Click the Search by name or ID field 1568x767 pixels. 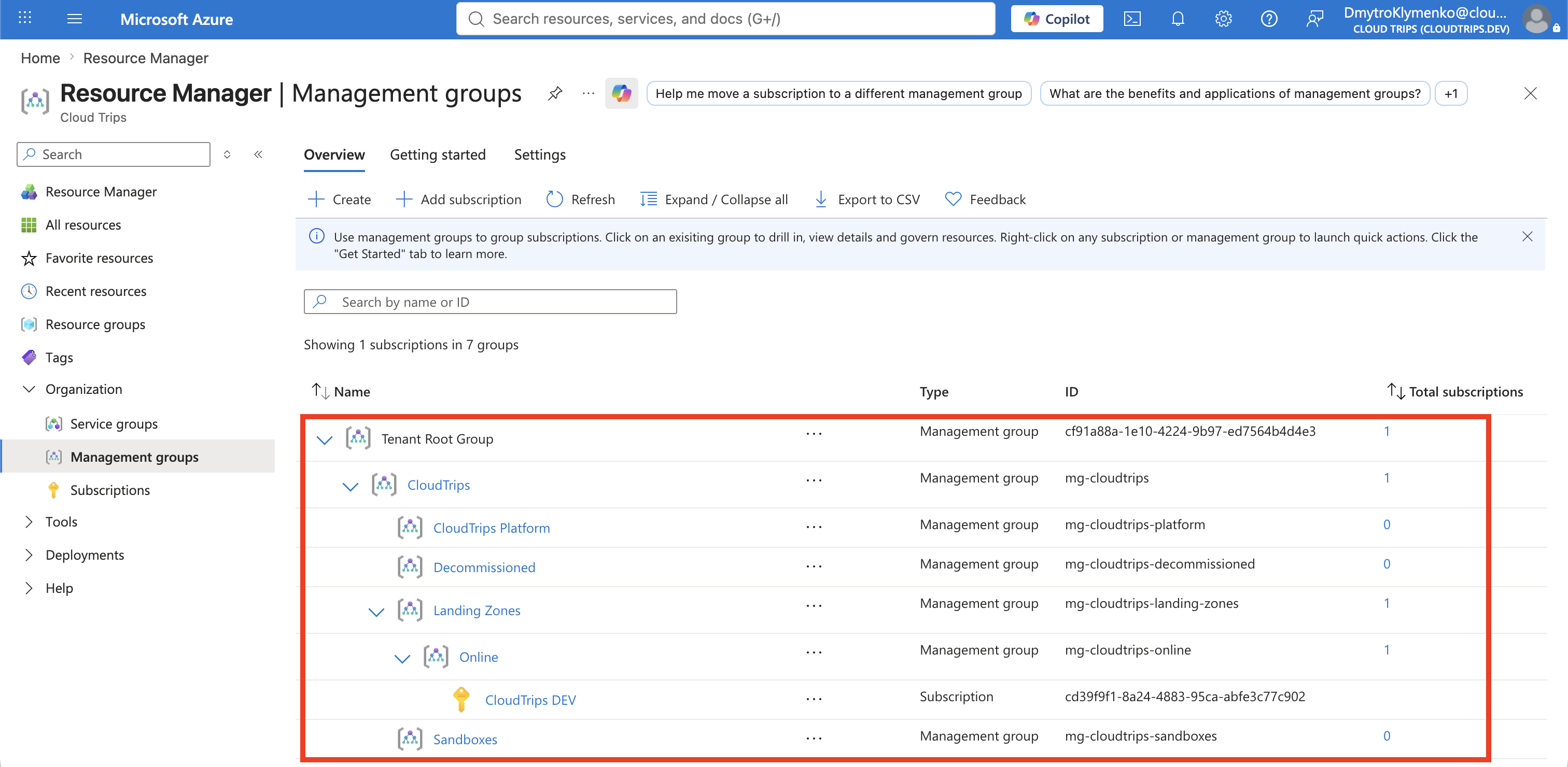click(490, 302)
